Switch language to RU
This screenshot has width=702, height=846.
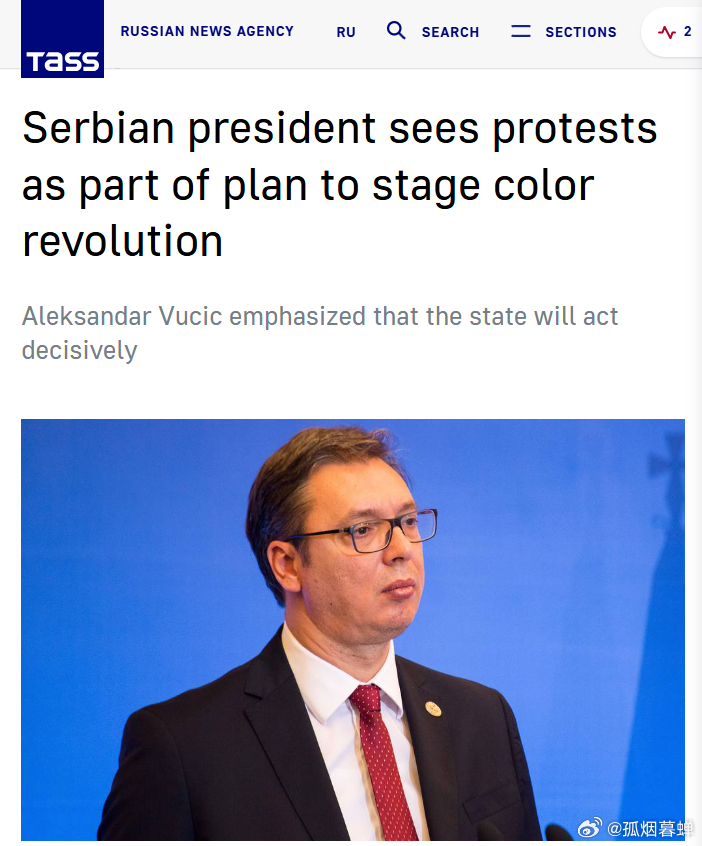(x=346, y=32)
